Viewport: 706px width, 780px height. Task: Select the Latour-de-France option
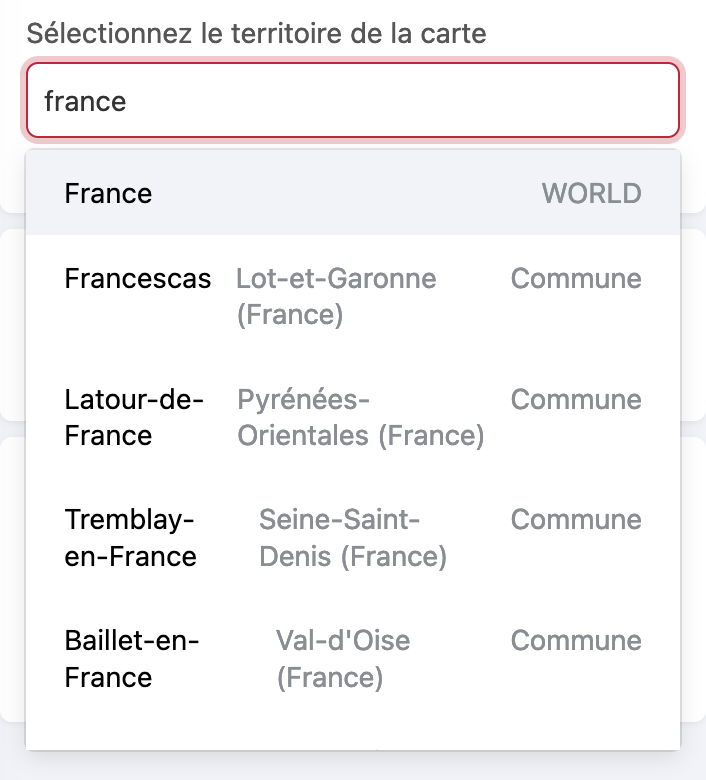pyautogui.click(x=134, y=417)
